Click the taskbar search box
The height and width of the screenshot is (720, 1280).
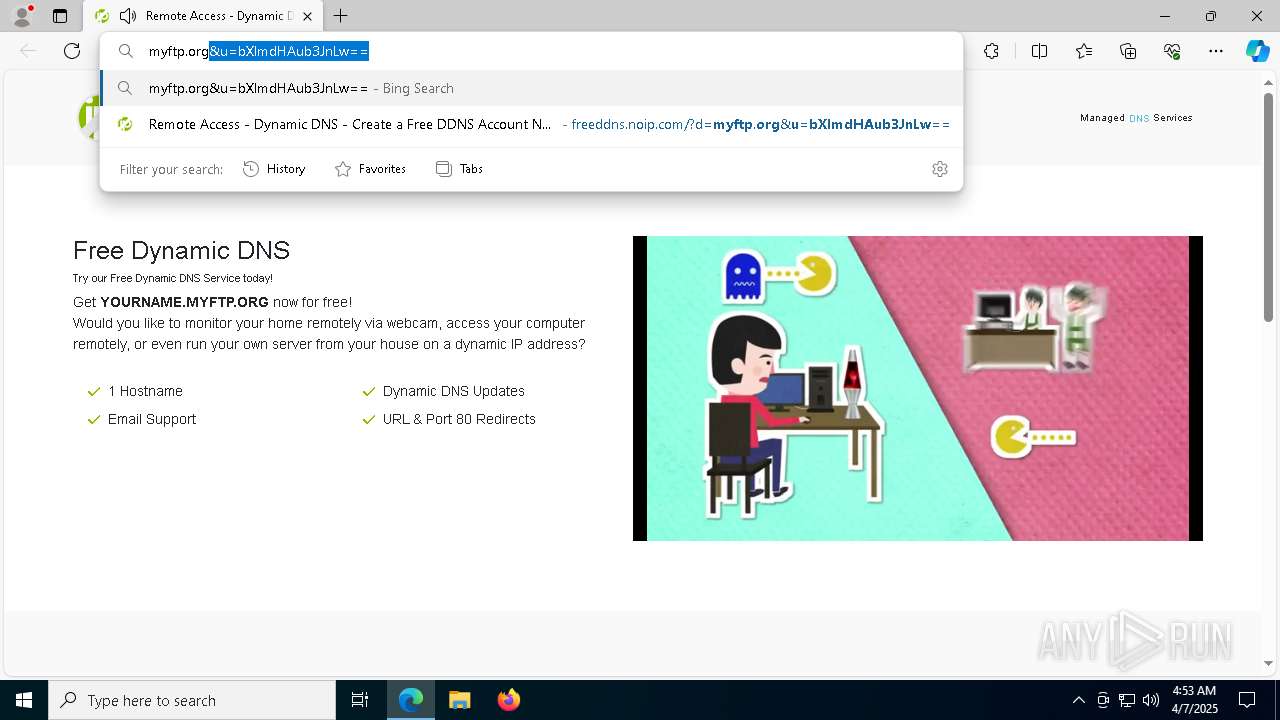(192, 700)
